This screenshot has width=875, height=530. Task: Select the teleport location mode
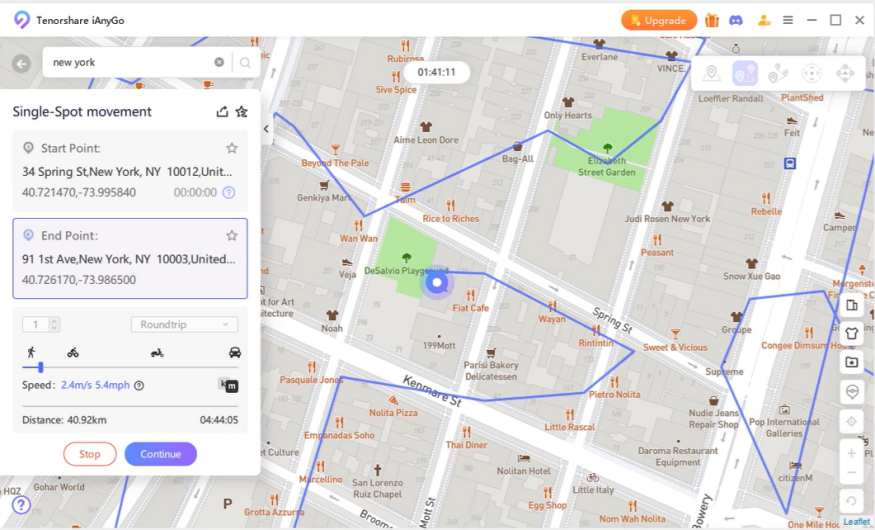click(711, 73)
